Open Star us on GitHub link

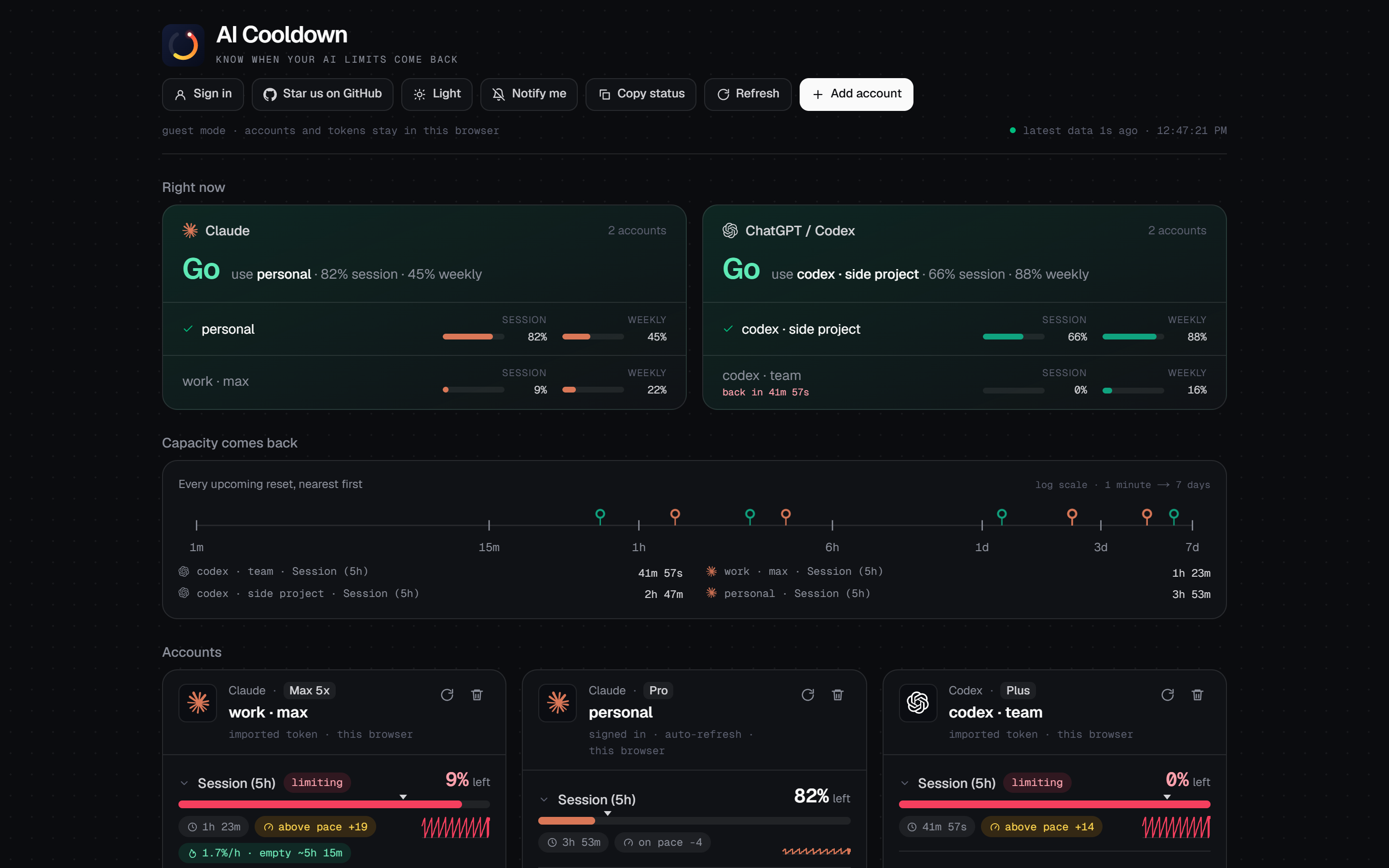coord(323,94)
